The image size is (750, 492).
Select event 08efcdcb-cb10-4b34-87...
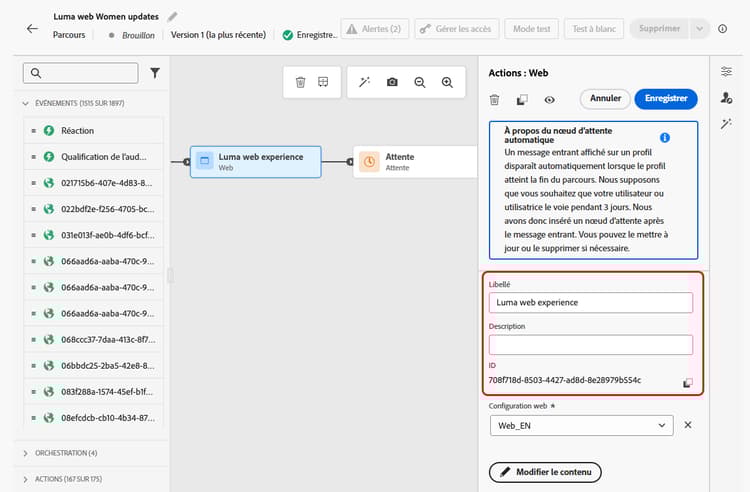tap(94, 417)
